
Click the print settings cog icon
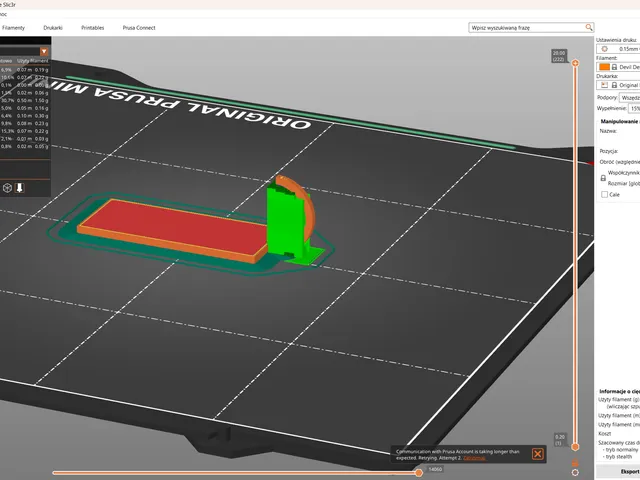tap(604, 49)
